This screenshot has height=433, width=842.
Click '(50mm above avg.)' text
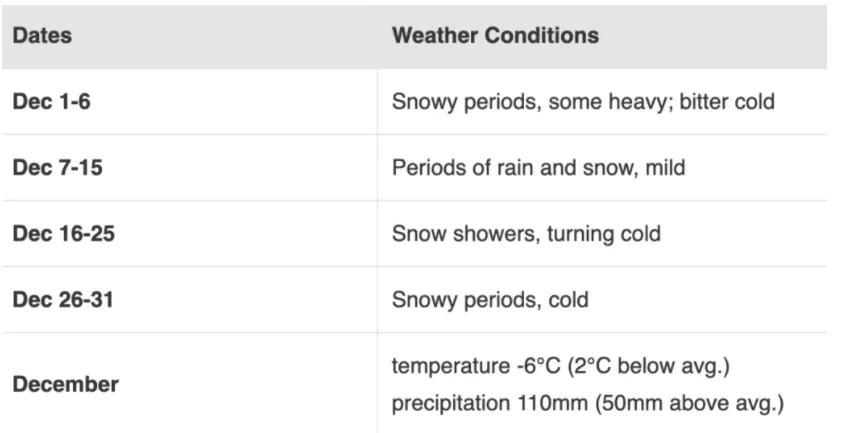(x=689, y=402)
